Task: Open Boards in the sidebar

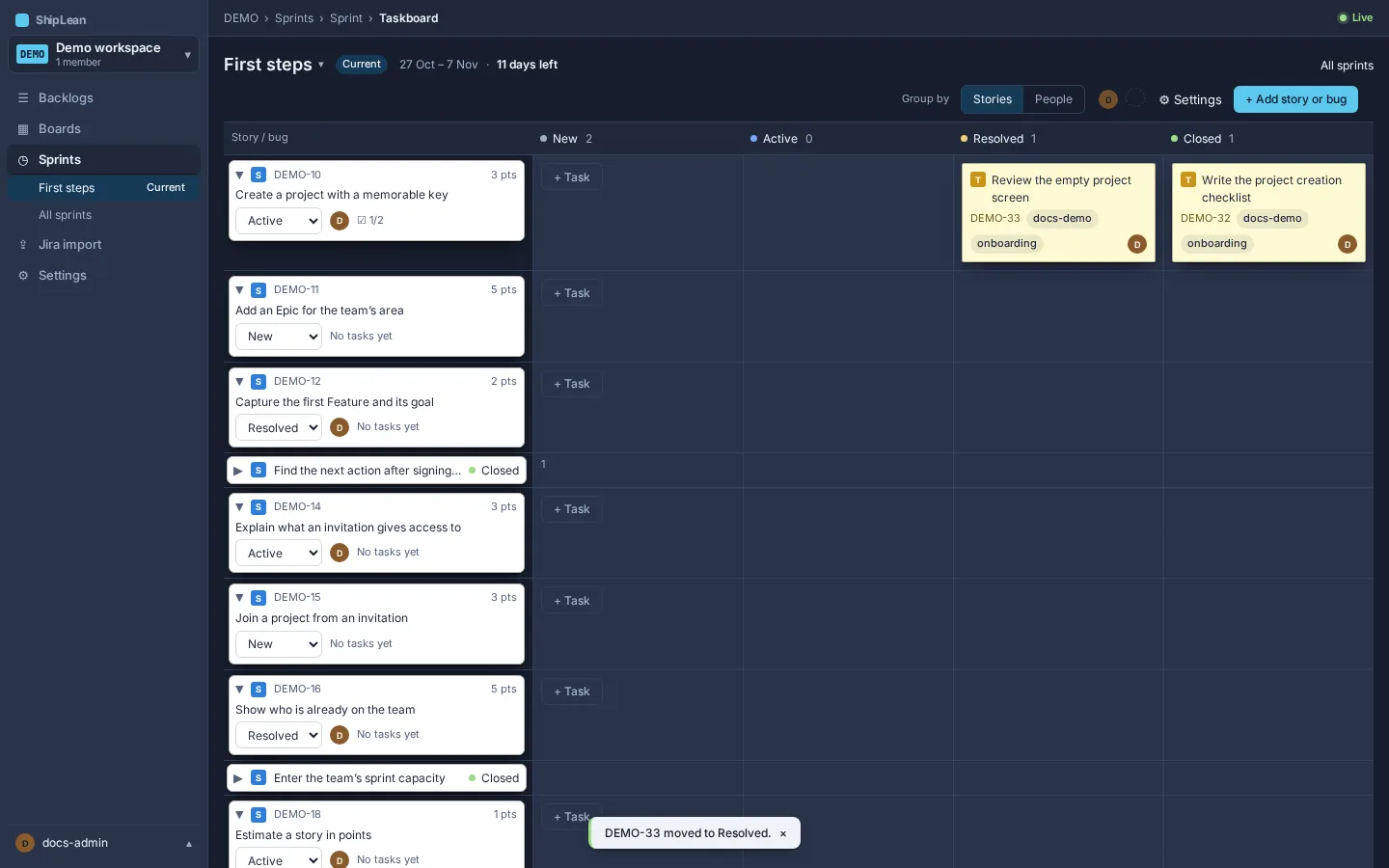Action: coord(103,129)
